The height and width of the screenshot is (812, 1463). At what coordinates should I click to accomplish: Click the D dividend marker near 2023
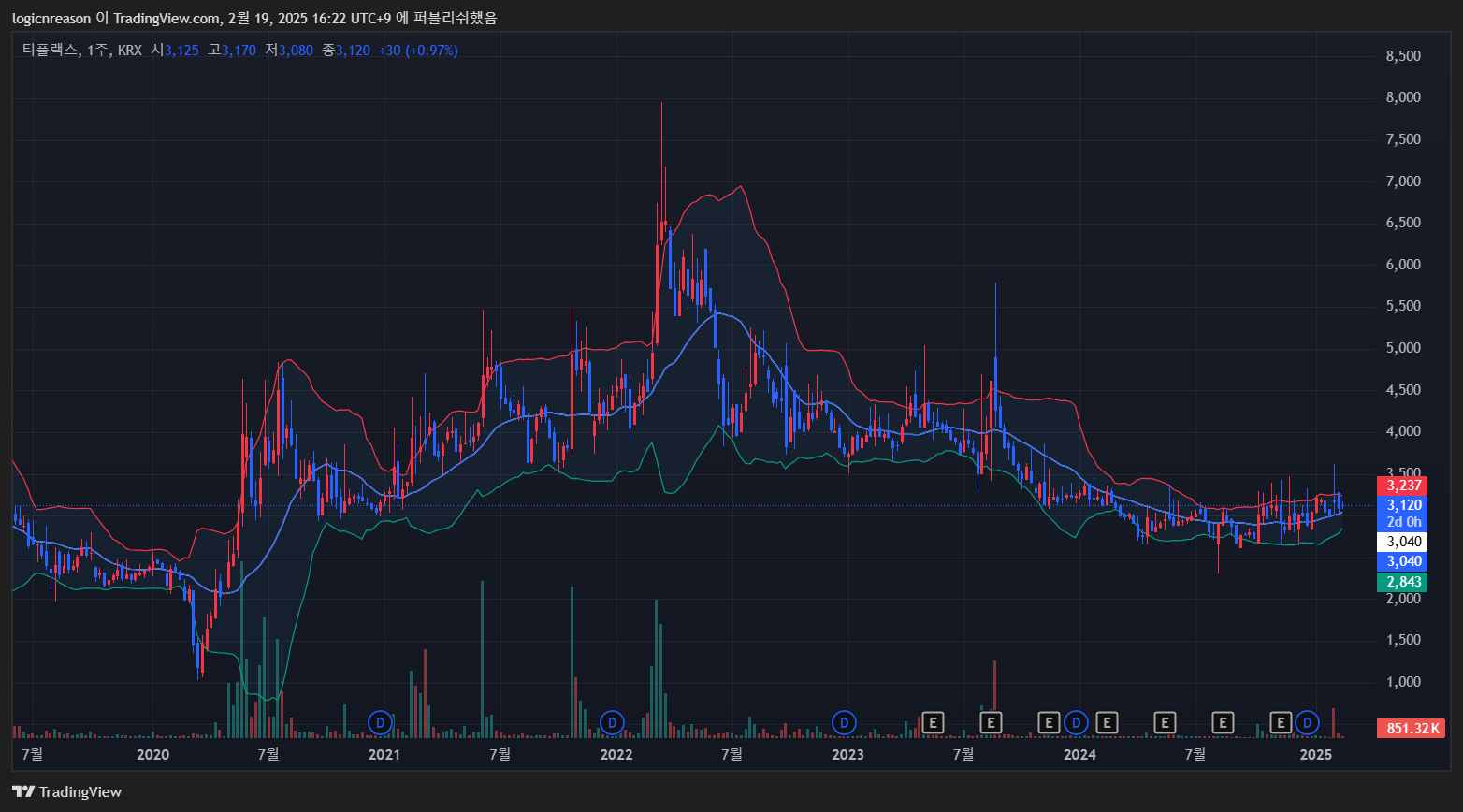pos(845,722)
